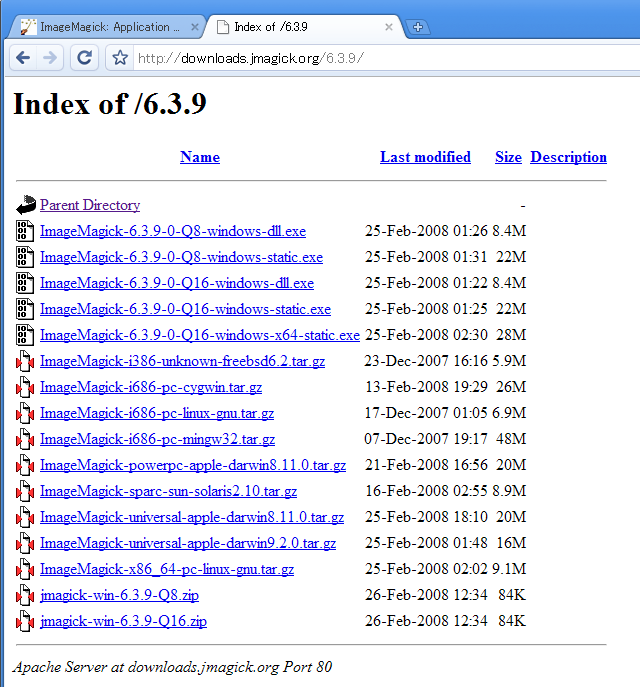
Task: Sort listing by Last modified
Action: pos(425,157)
